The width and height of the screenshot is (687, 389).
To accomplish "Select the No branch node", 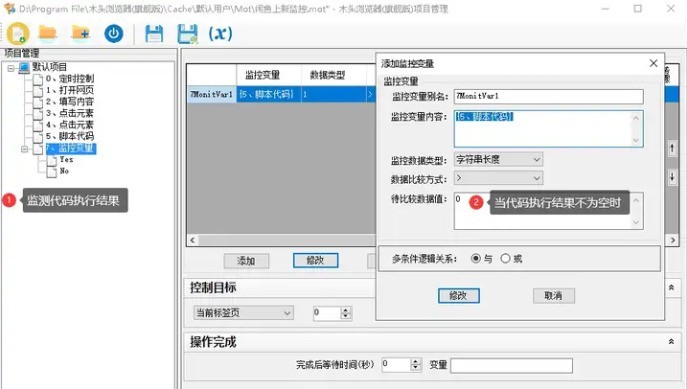I will [64, 171].
